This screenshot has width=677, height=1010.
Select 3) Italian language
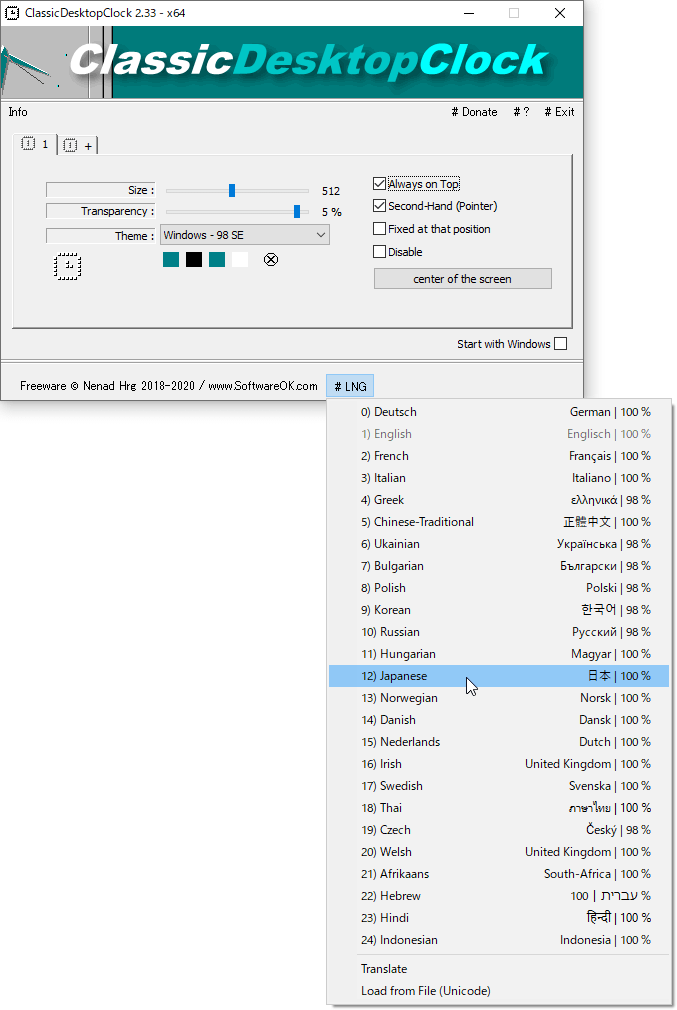pyautogui.click(x=499, y=478)
